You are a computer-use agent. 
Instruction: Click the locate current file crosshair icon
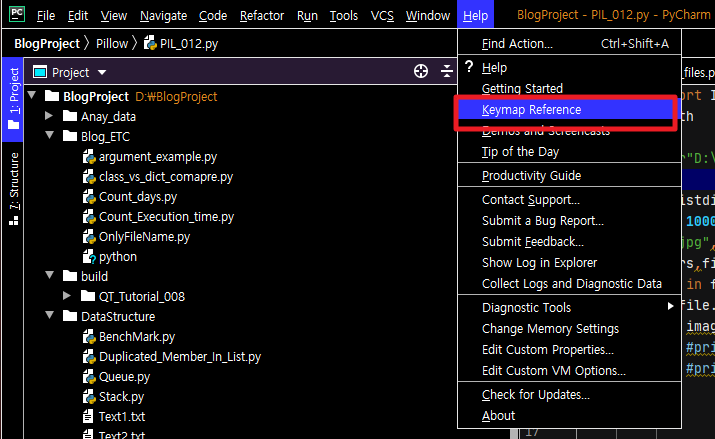(420, 71)
